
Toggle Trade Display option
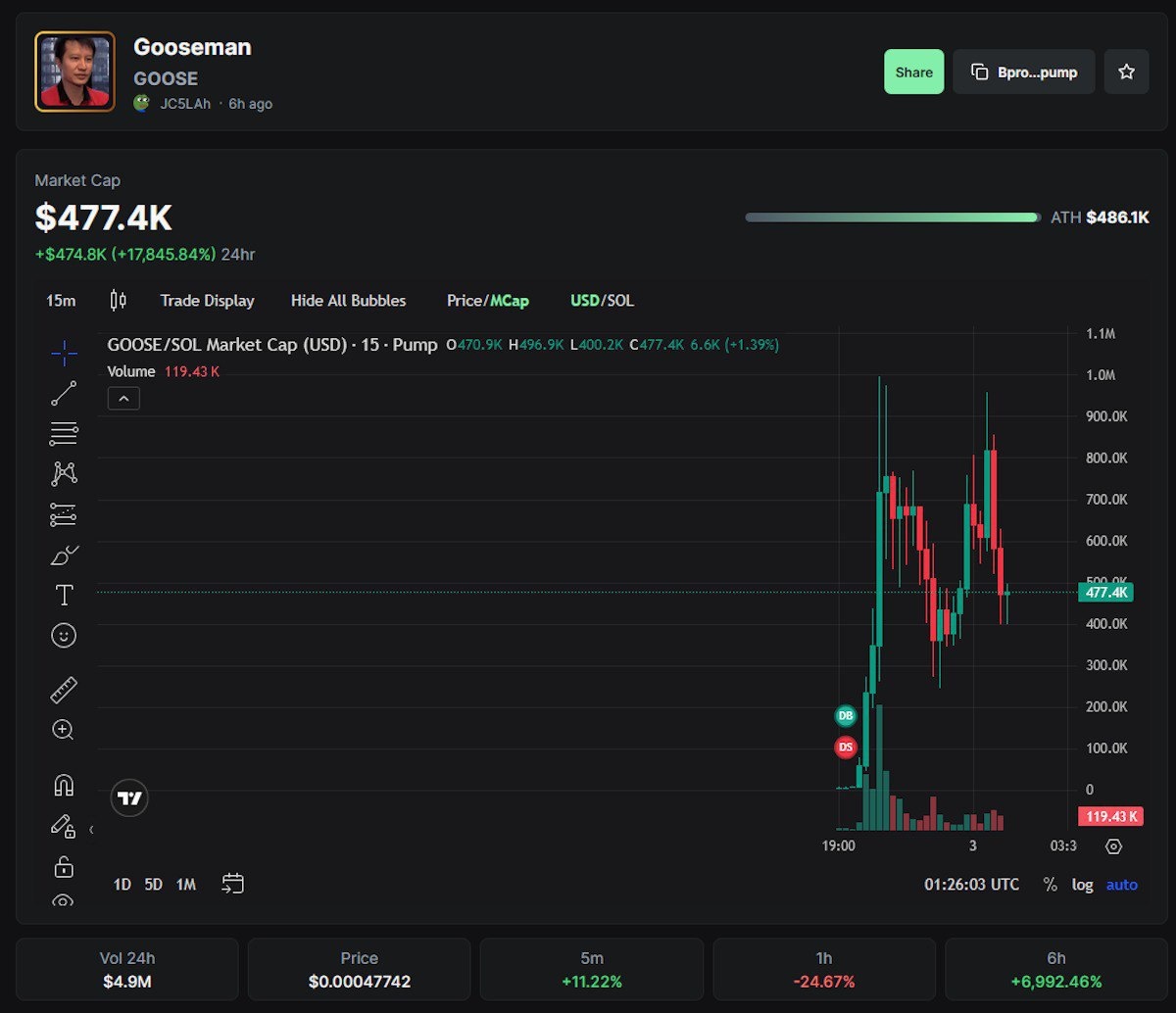(x=207, y=301)
